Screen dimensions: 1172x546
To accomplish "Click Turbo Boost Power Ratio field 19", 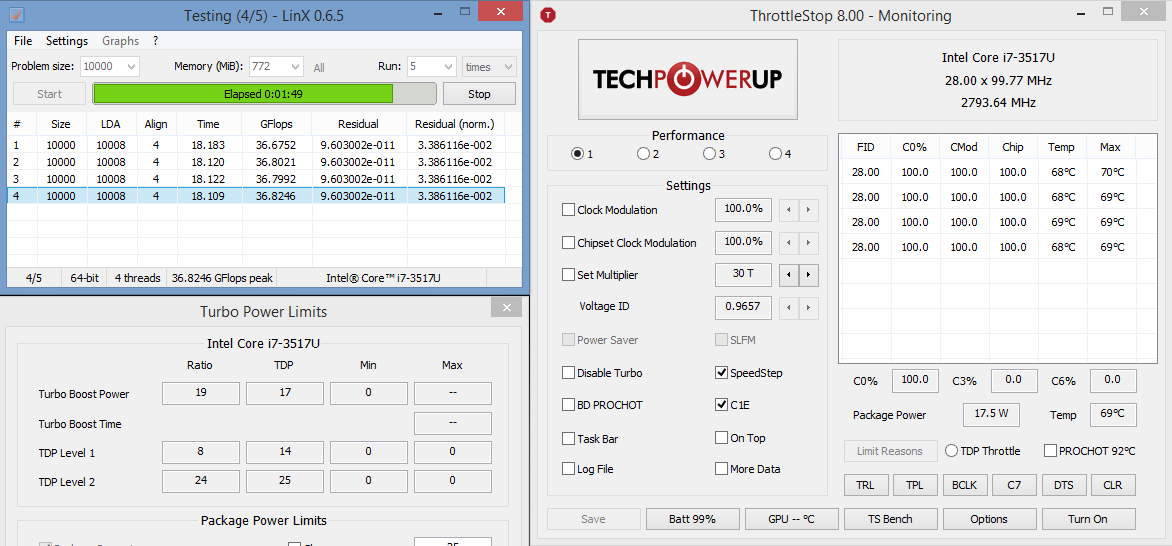I will [x=201, y=393].
